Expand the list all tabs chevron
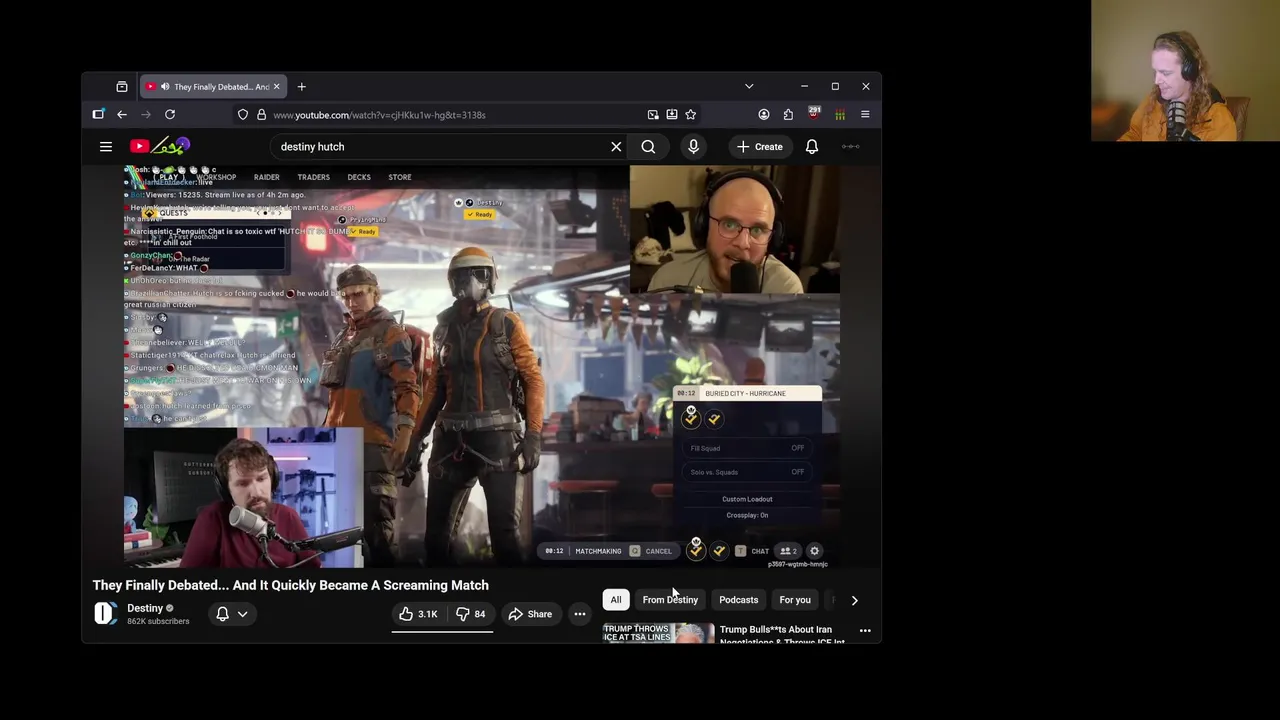 coord(749,87)
